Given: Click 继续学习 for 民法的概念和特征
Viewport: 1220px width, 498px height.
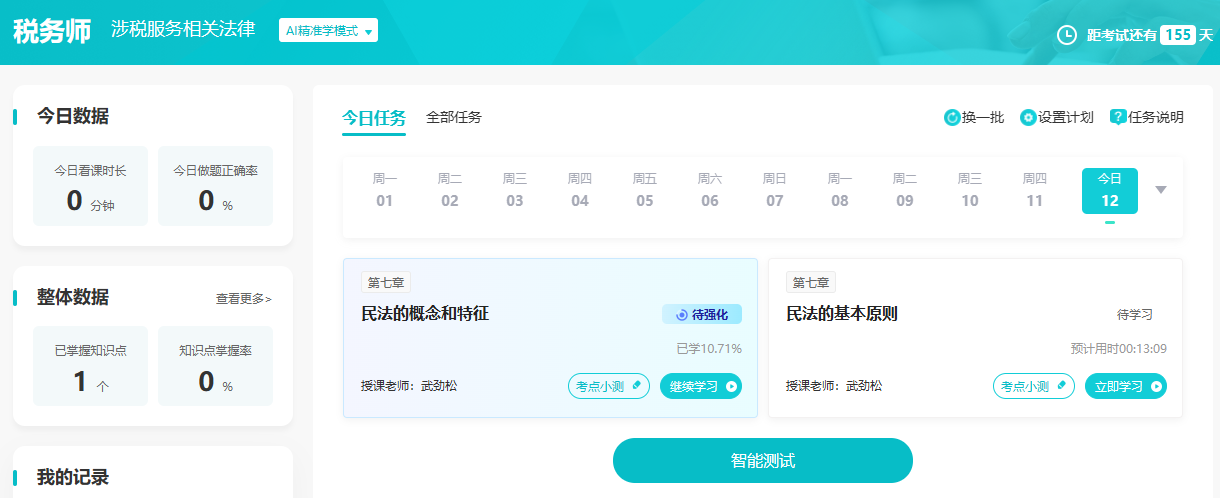Looking at the screenshot, I should tap(701, 386).
